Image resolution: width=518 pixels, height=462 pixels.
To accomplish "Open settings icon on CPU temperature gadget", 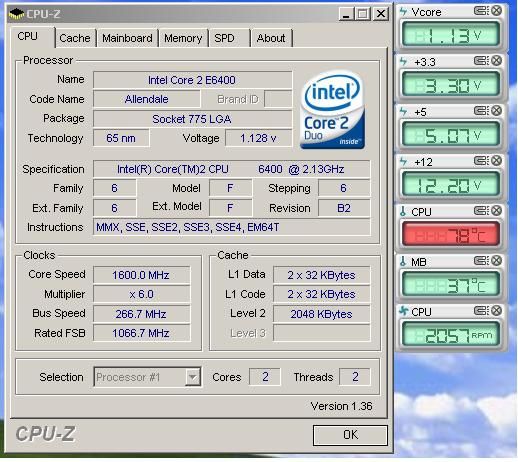I will click(x=481, y=211).
